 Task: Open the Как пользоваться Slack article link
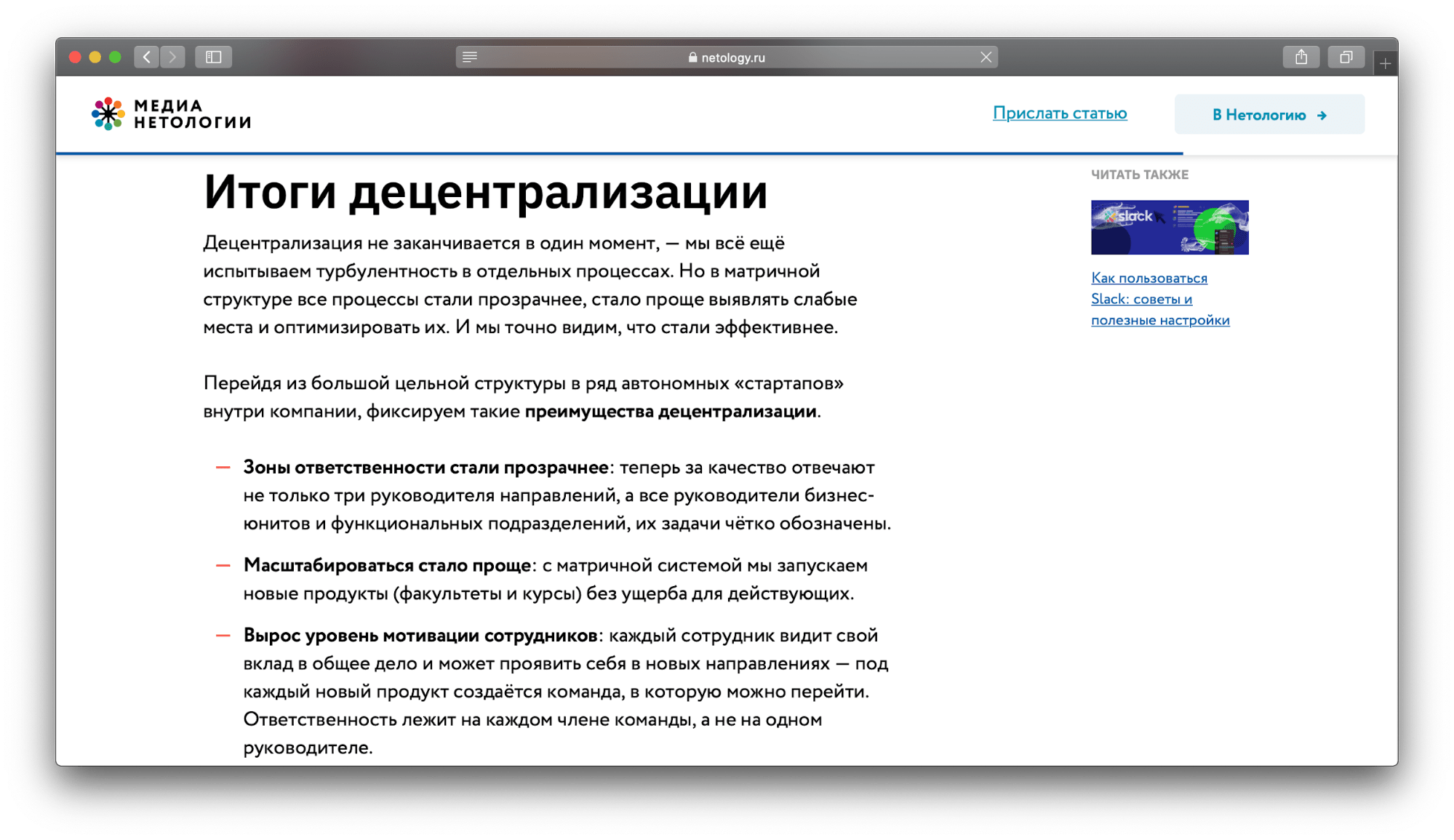pyautogui.click(x=1148, y=298)
